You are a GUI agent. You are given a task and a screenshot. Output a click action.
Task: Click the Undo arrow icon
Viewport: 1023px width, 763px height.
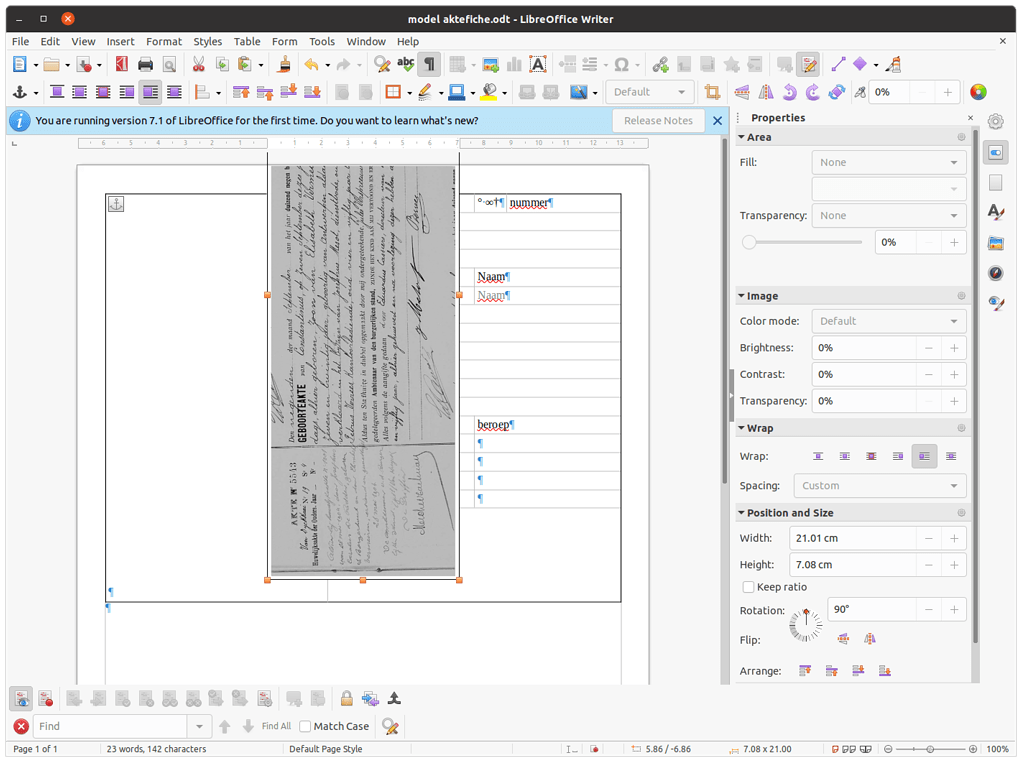point(312,65)
